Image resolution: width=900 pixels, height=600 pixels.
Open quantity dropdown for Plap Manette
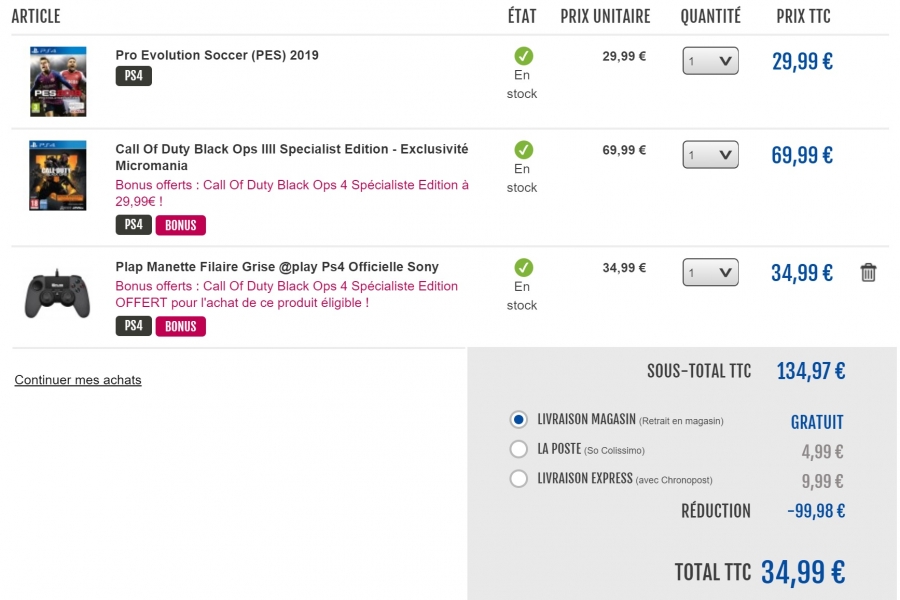(x=710, y=273)
